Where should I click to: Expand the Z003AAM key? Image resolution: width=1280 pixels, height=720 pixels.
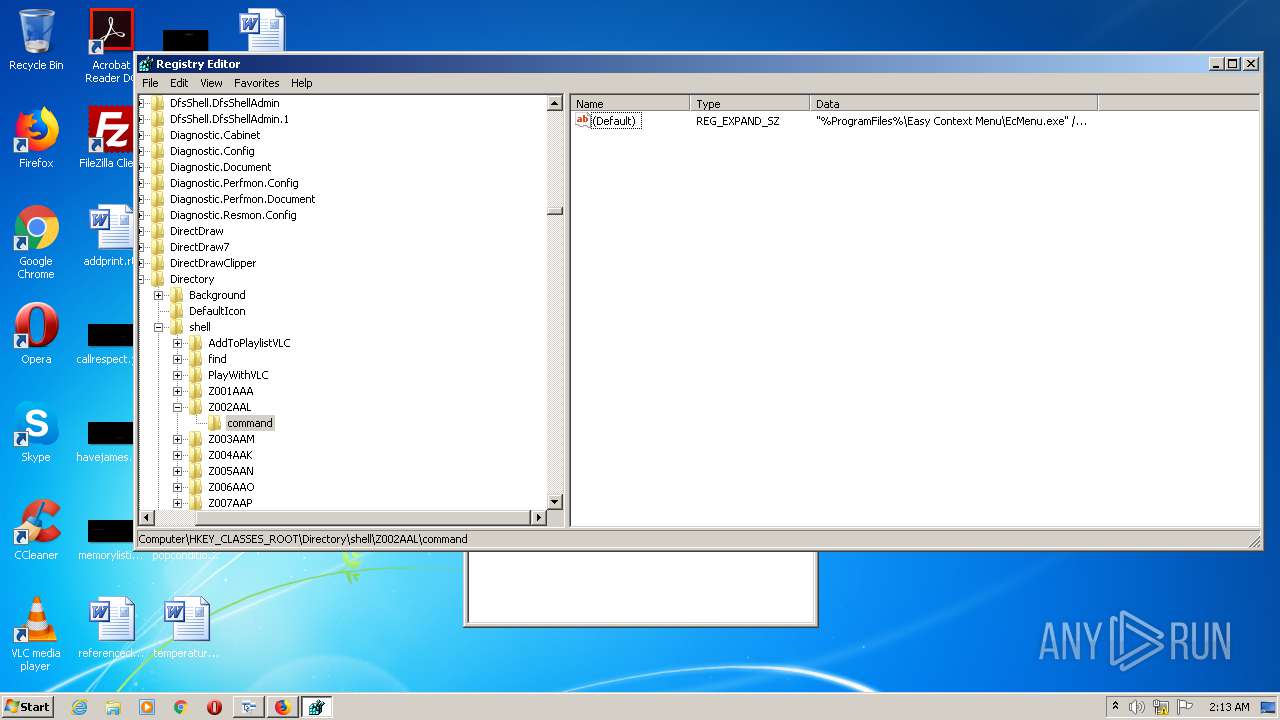[178, 439]
